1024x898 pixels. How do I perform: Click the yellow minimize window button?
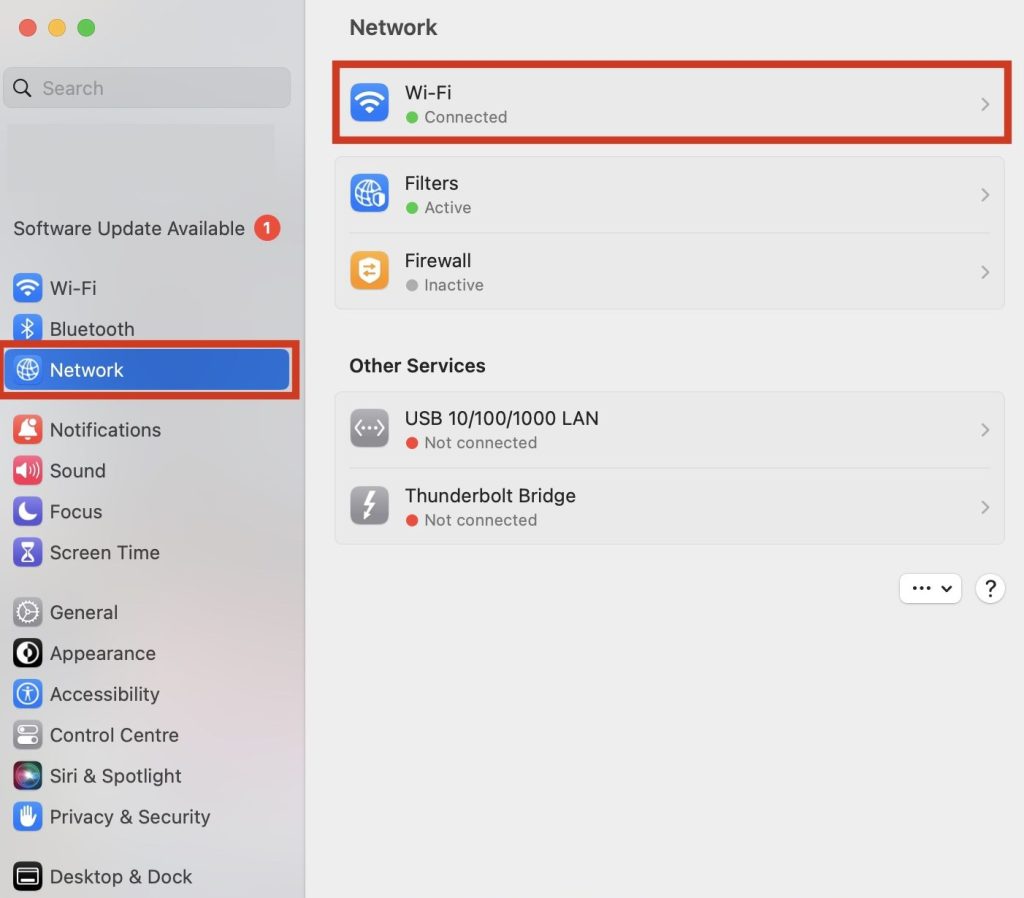coord(57,27)
